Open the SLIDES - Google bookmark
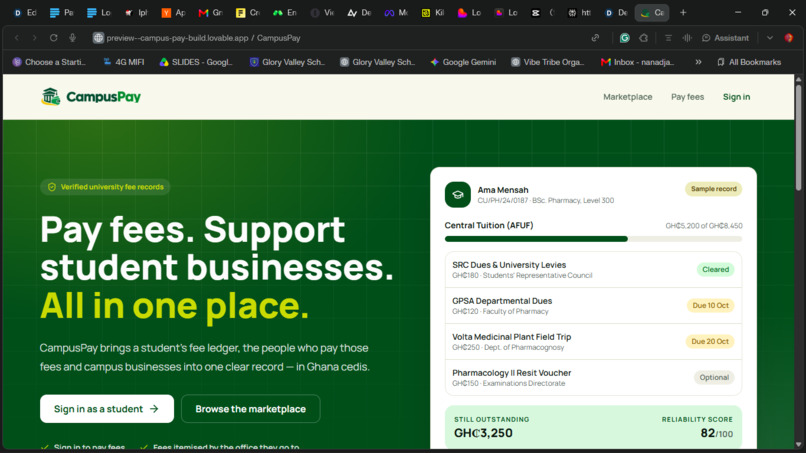 (x=196, y=62)
